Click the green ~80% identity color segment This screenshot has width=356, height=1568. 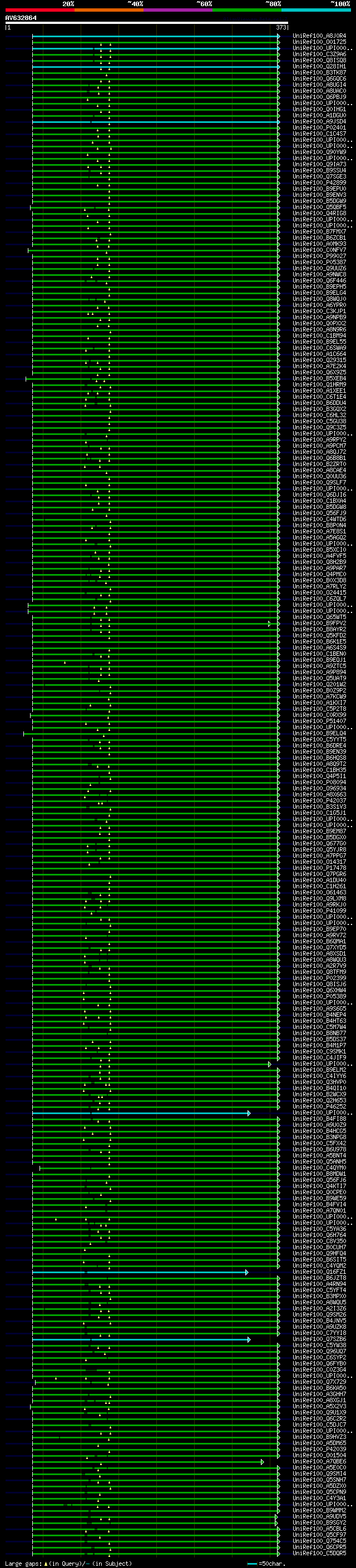pyautogui.click(x=247, y=10)
